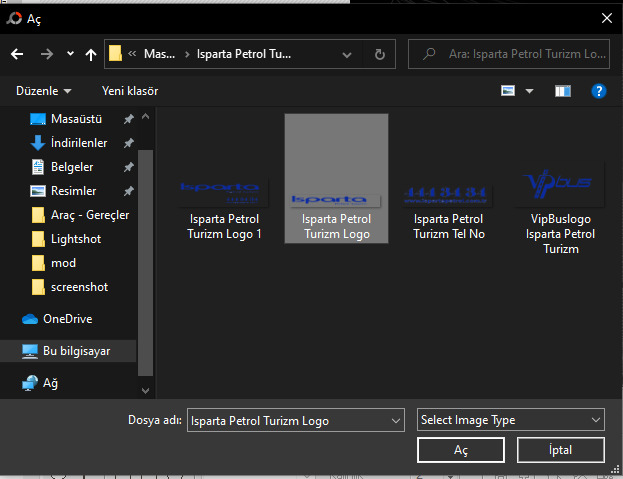
Task: Click the pin icon next to İndirilenler
Action: 128,143
